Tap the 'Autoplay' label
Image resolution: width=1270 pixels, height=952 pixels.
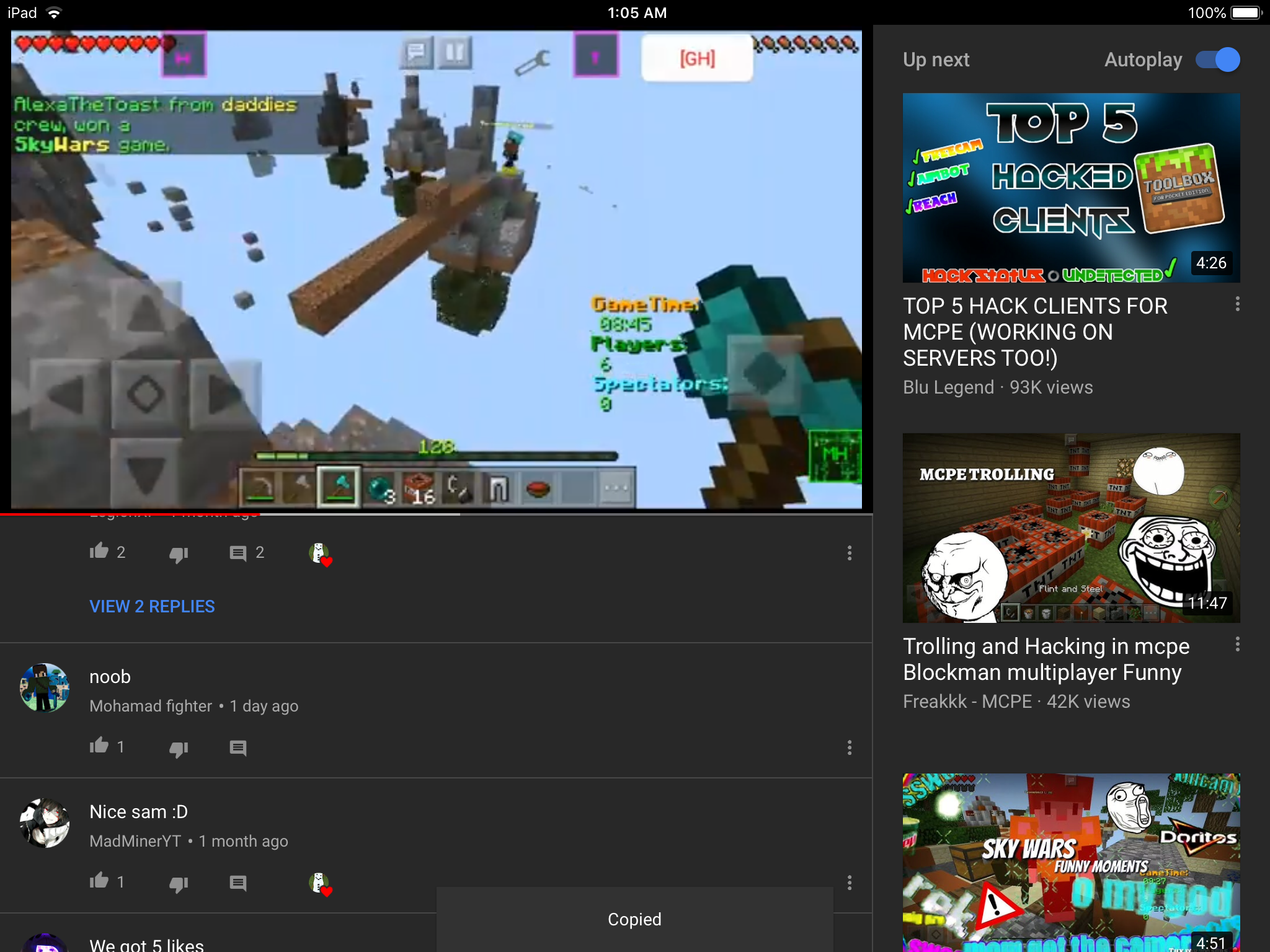click(1143, 59)
